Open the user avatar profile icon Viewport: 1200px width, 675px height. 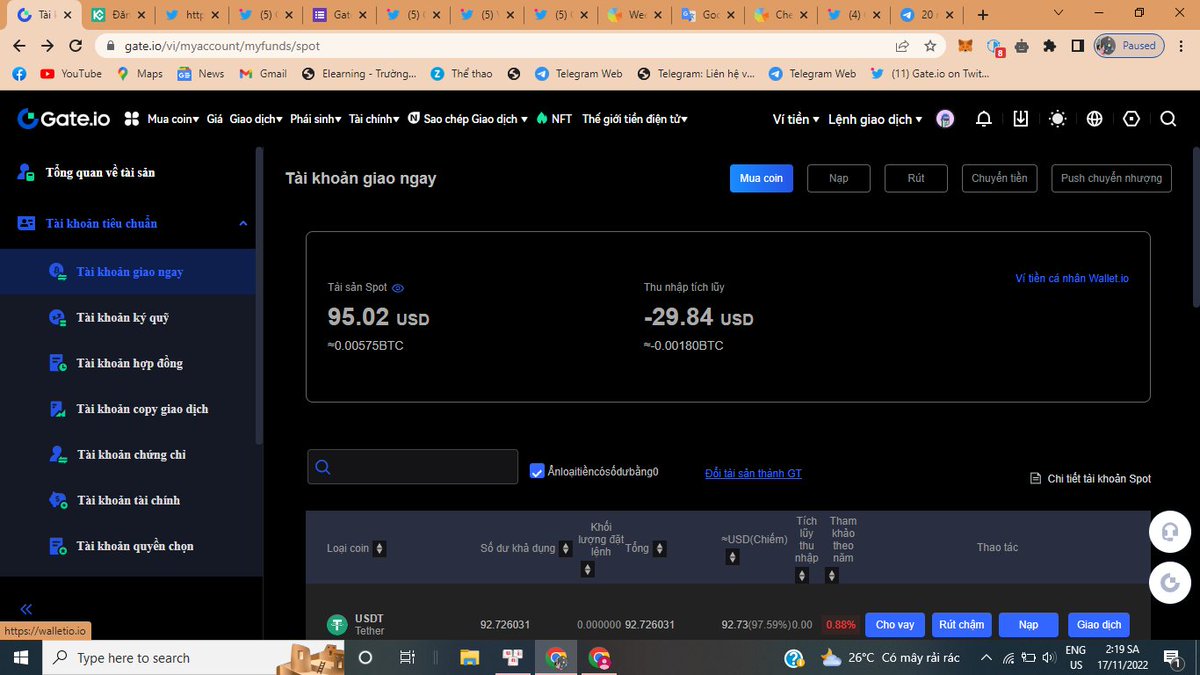(x=945, y=119)
